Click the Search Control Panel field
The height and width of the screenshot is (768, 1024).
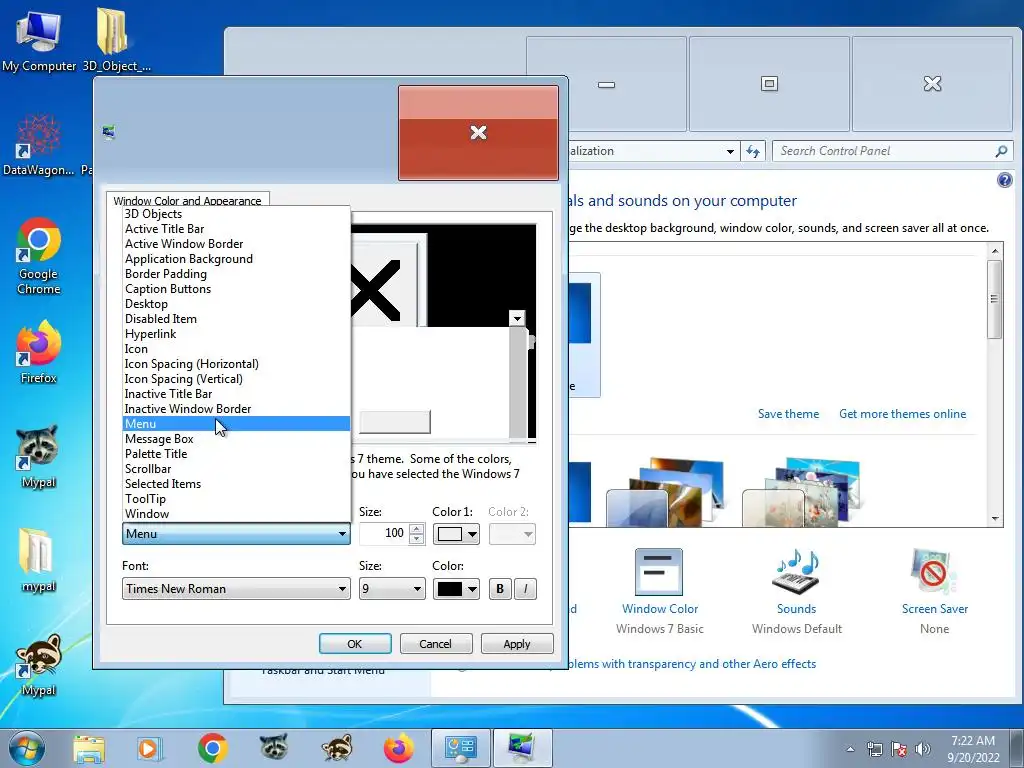click(x=884, y=151)
